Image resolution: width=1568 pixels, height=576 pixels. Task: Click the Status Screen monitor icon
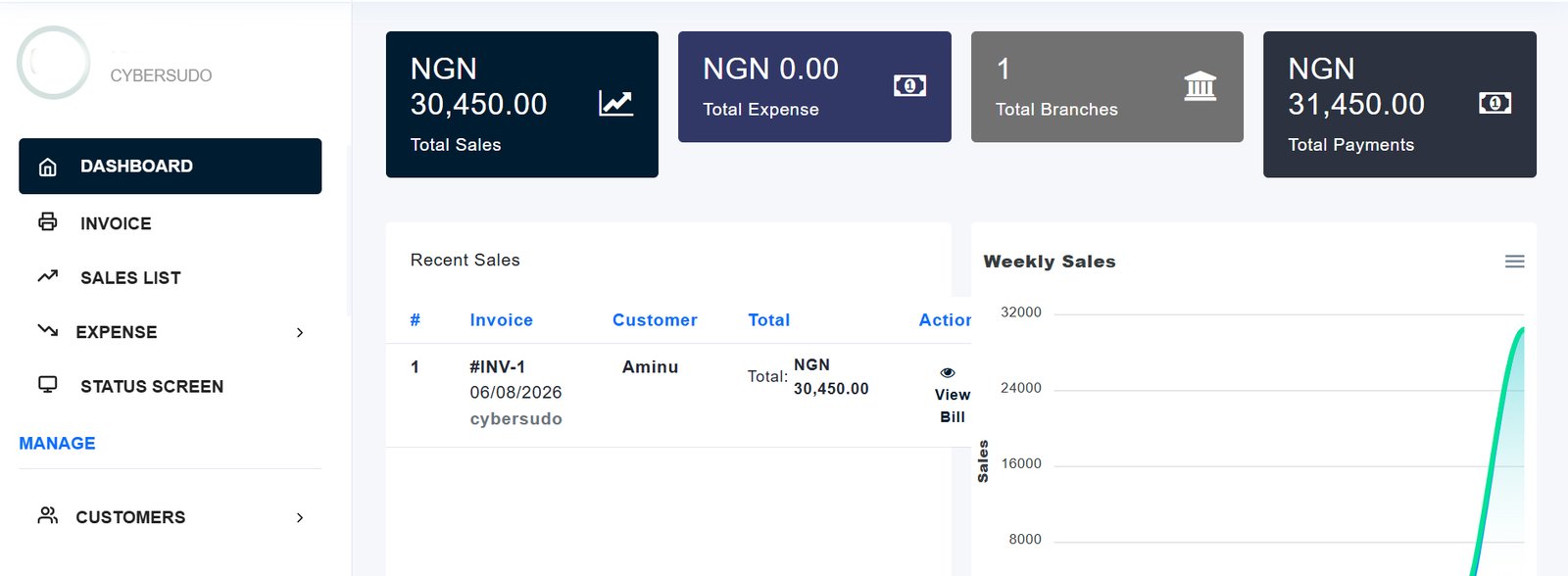(47, 384)
